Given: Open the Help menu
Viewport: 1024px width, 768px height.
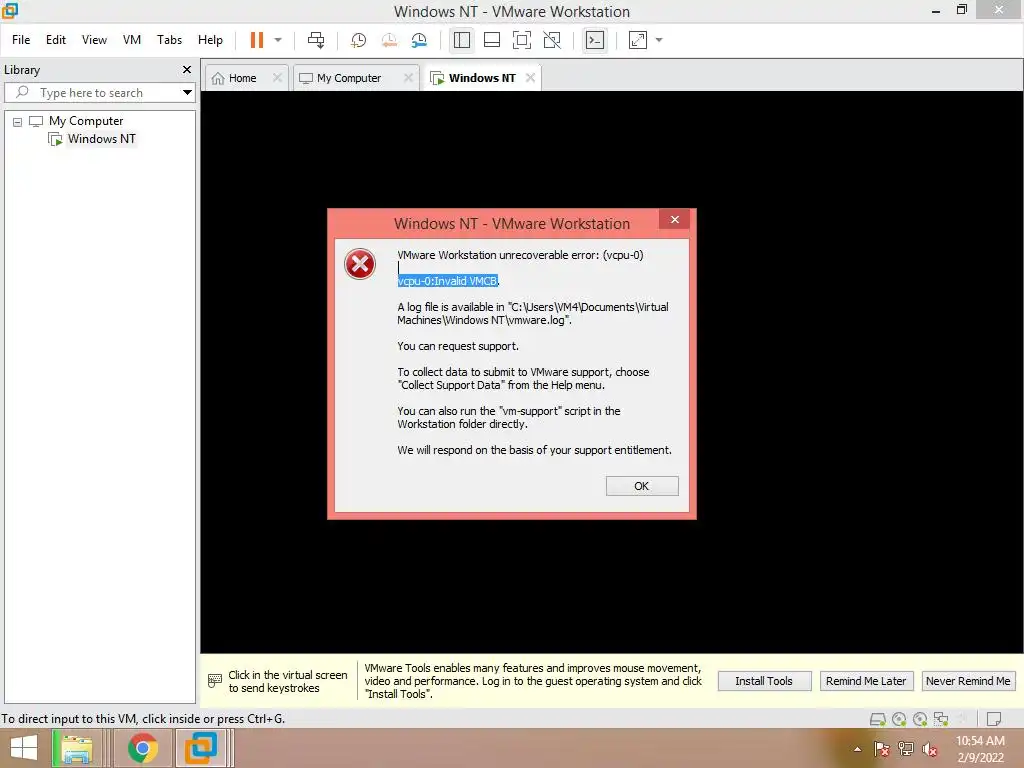Looking at the screenshot, I should coord(210,40).
